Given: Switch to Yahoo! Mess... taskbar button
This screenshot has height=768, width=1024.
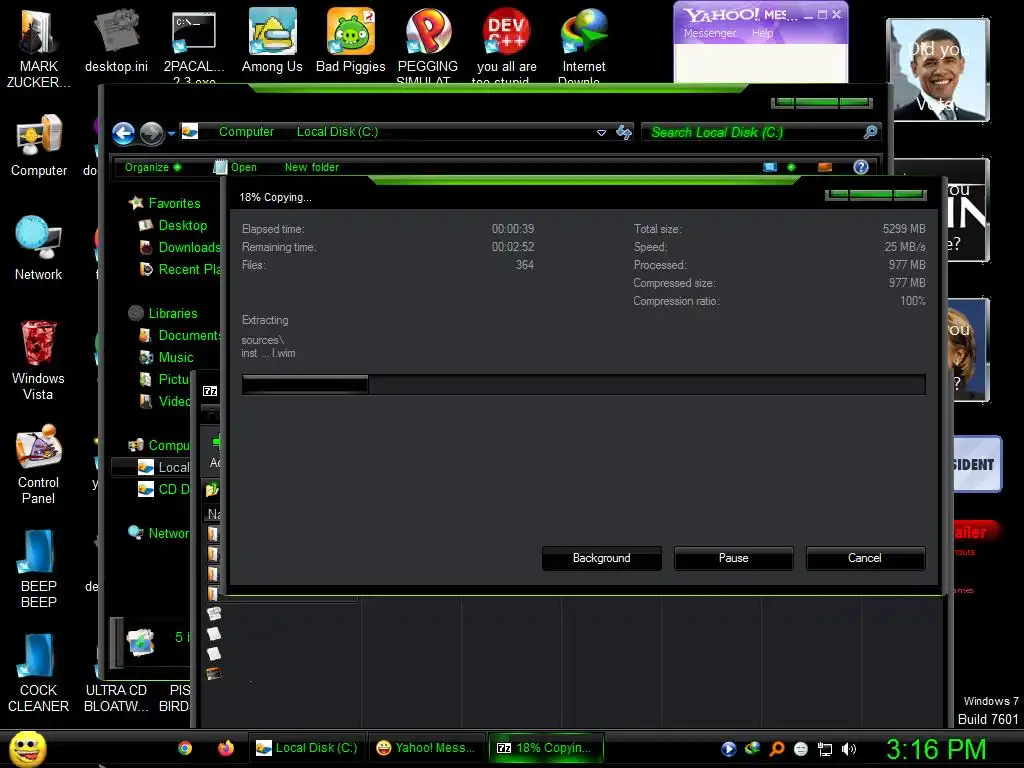Looking at the screenshot, I should pos(426,748).
